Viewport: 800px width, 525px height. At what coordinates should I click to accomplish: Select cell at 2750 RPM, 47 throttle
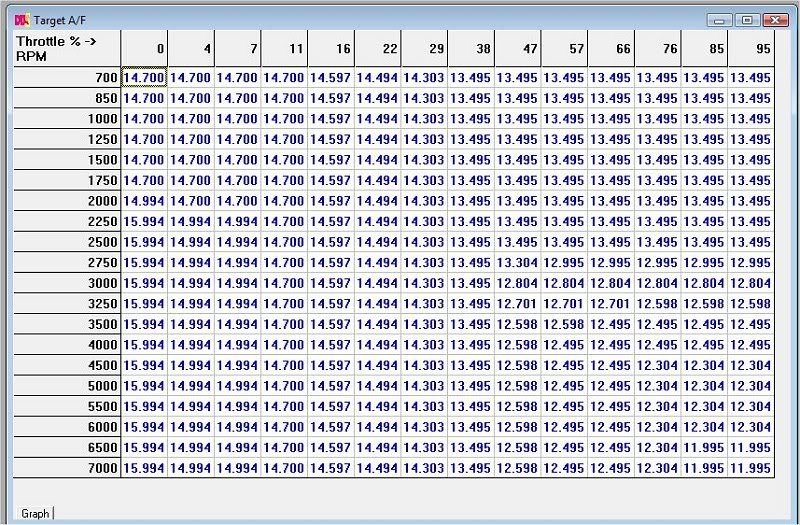point(518,263)
